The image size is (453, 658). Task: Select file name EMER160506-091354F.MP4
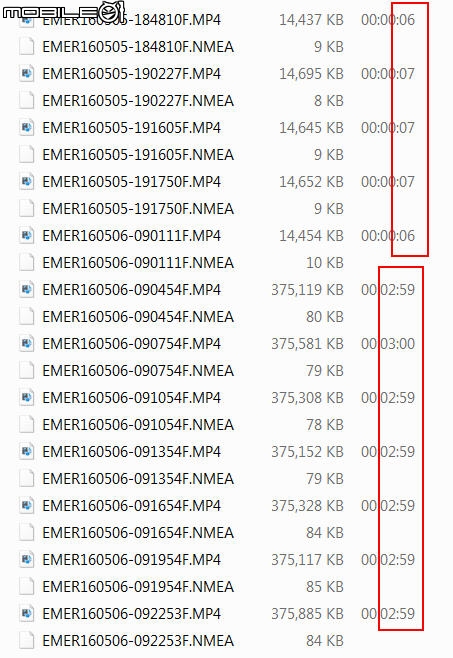click(x=131, y=452)
